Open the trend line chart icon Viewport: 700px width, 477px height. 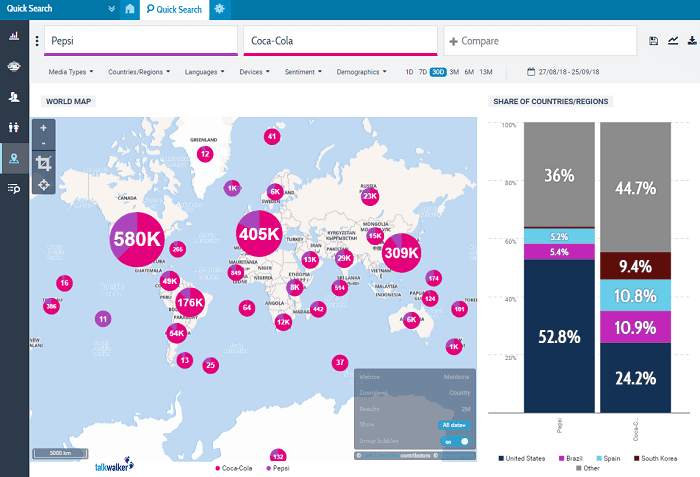point(673,41)
